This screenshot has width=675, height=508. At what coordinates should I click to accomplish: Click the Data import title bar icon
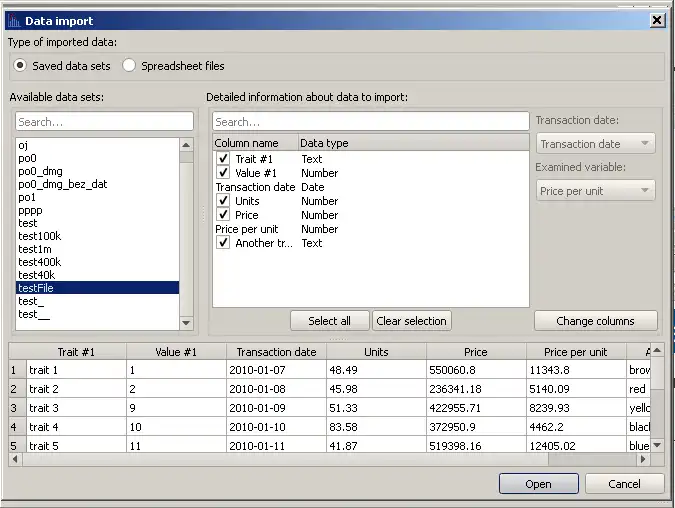pyautogui.click(x=12, y=20)
